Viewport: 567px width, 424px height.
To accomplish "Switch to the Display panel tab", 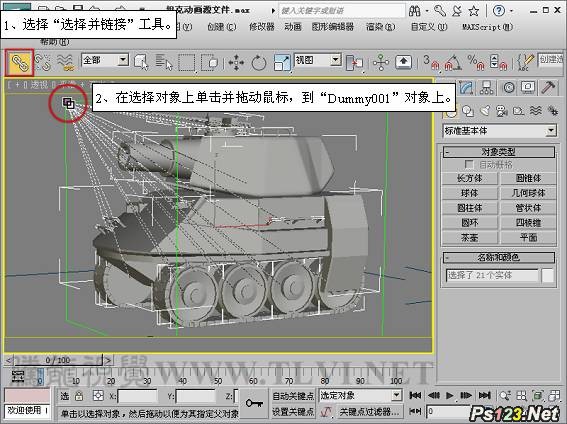I will pos(528,88).
